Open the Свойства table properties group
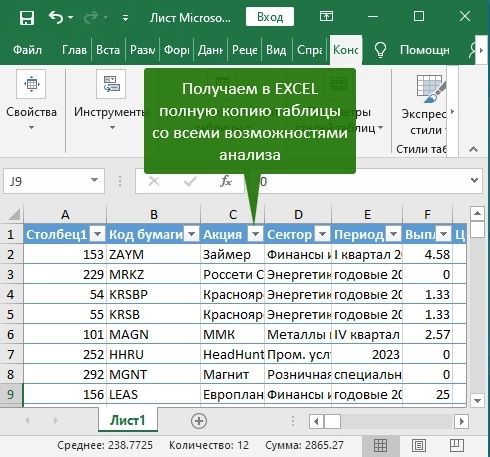 (31, 100)
